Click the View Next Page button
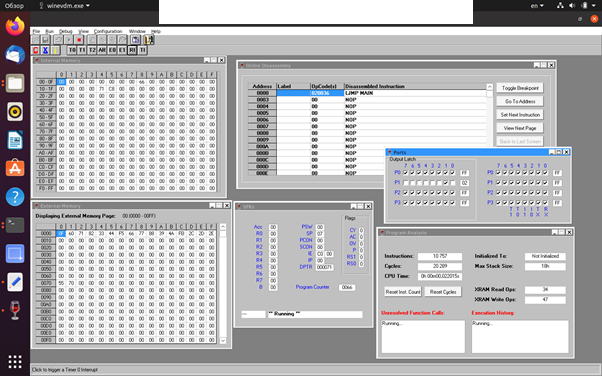Image resolution: width=602 pixels, height=376 pixels. (520, 128)
